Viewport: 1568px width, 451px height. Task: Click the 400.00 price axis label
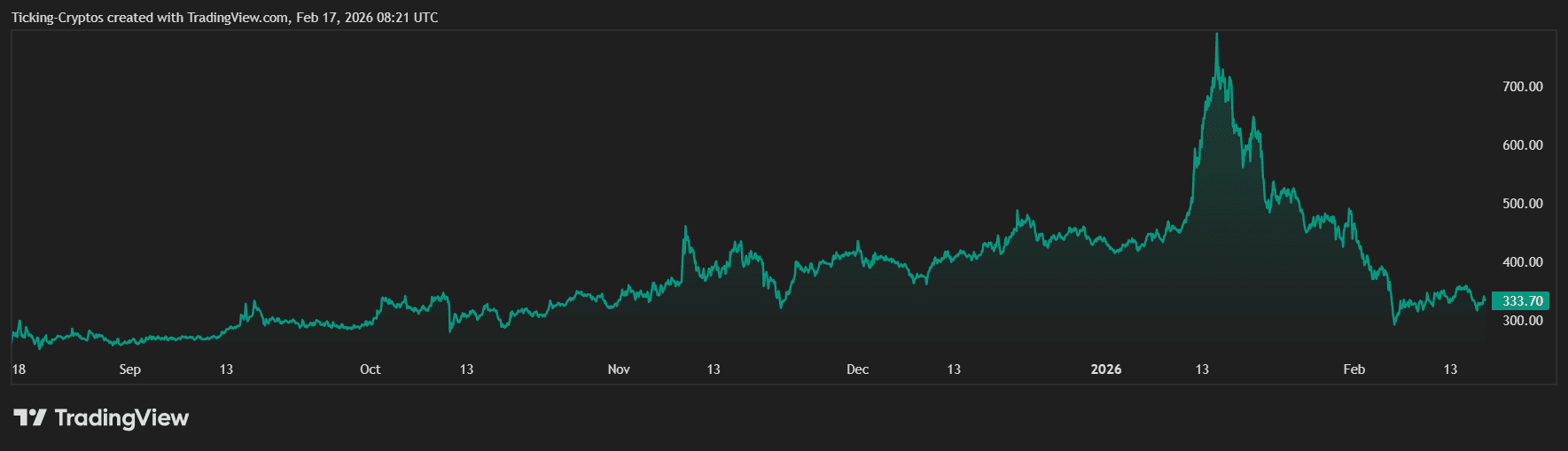tap(1522, 262)
